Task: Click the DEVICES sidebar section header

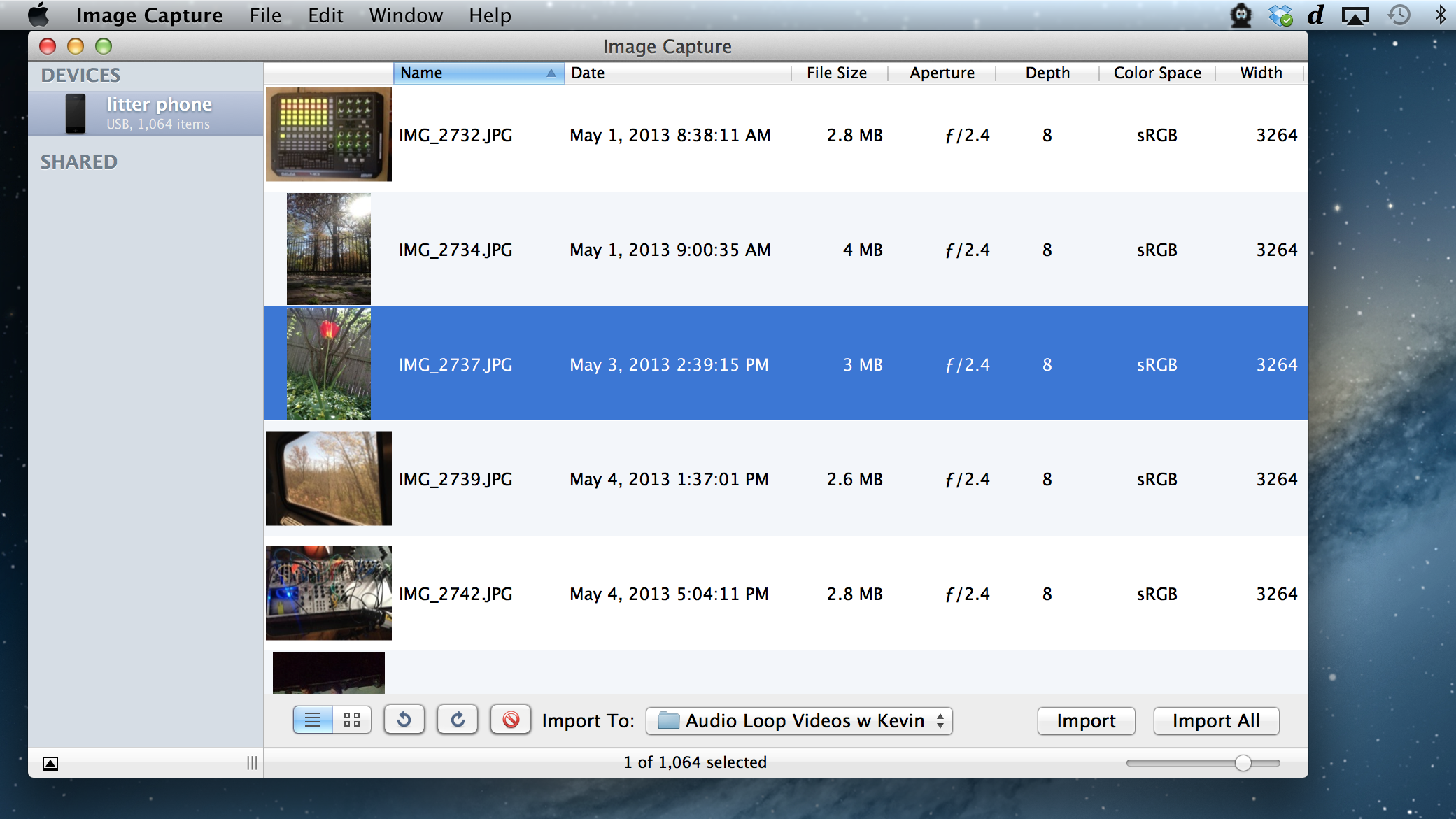Action: click(80, 75)
